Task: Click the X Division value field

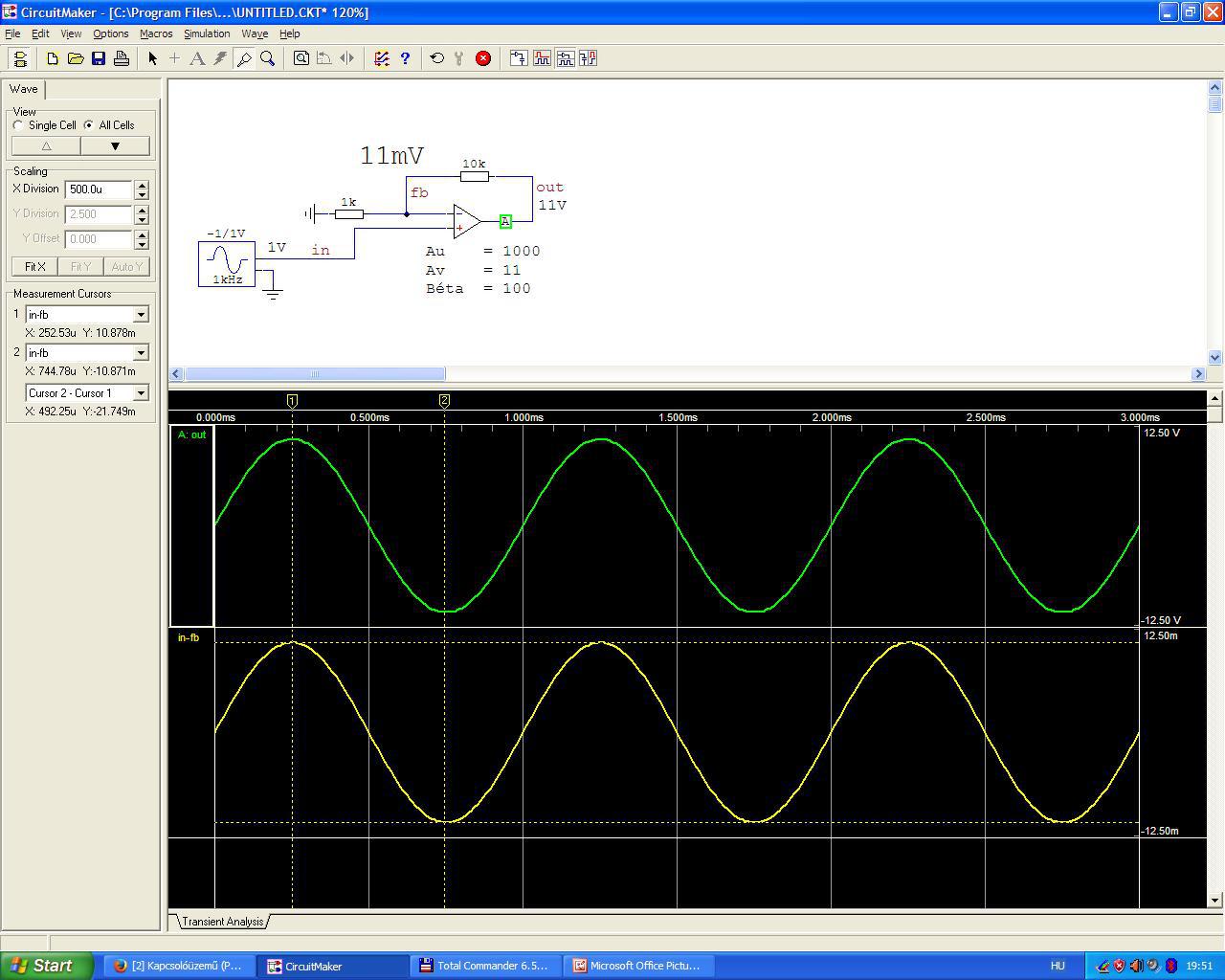Action: (98, 189)
